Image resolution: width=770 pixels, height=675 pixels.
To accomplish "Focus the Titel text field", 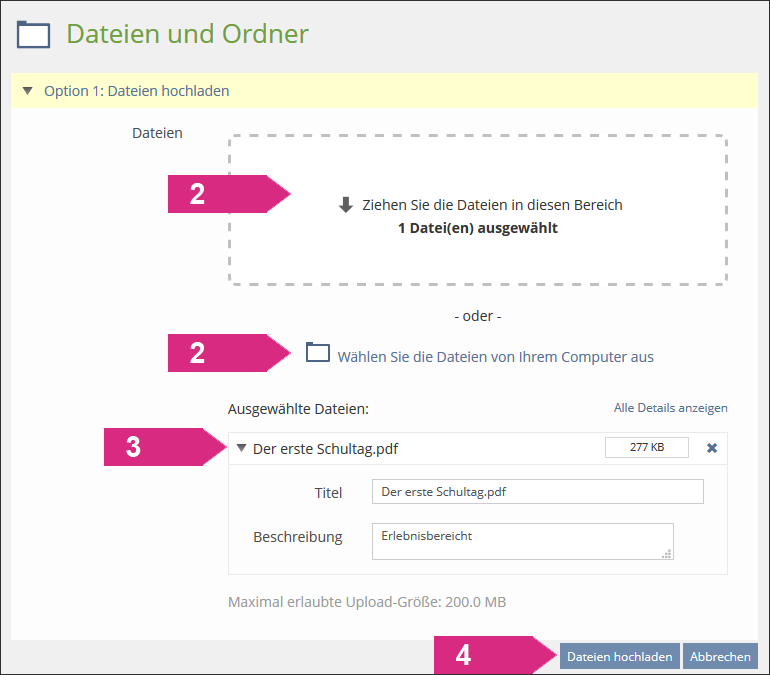I will 537,492.
